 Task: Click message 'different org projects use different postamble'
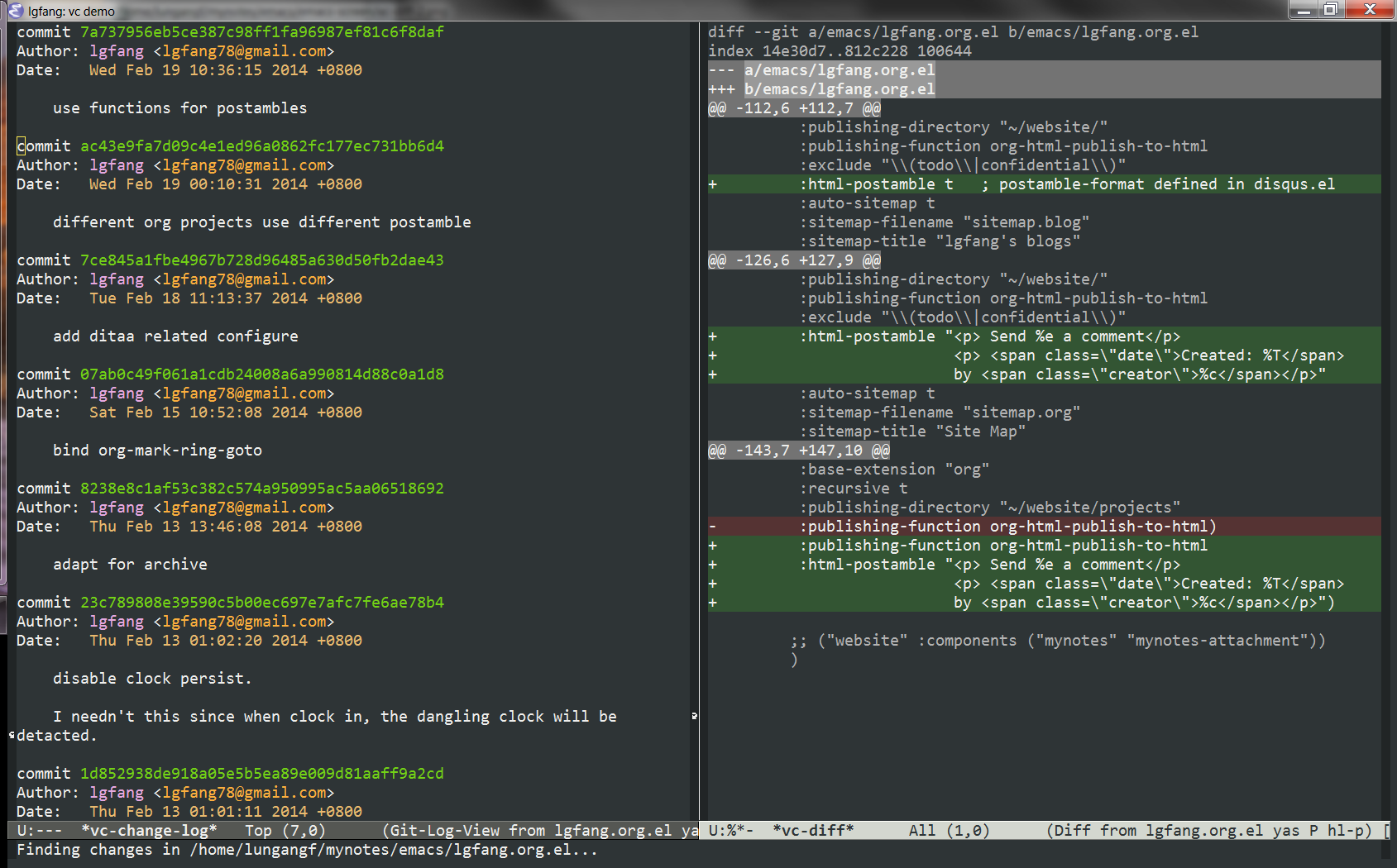[262, 222]
